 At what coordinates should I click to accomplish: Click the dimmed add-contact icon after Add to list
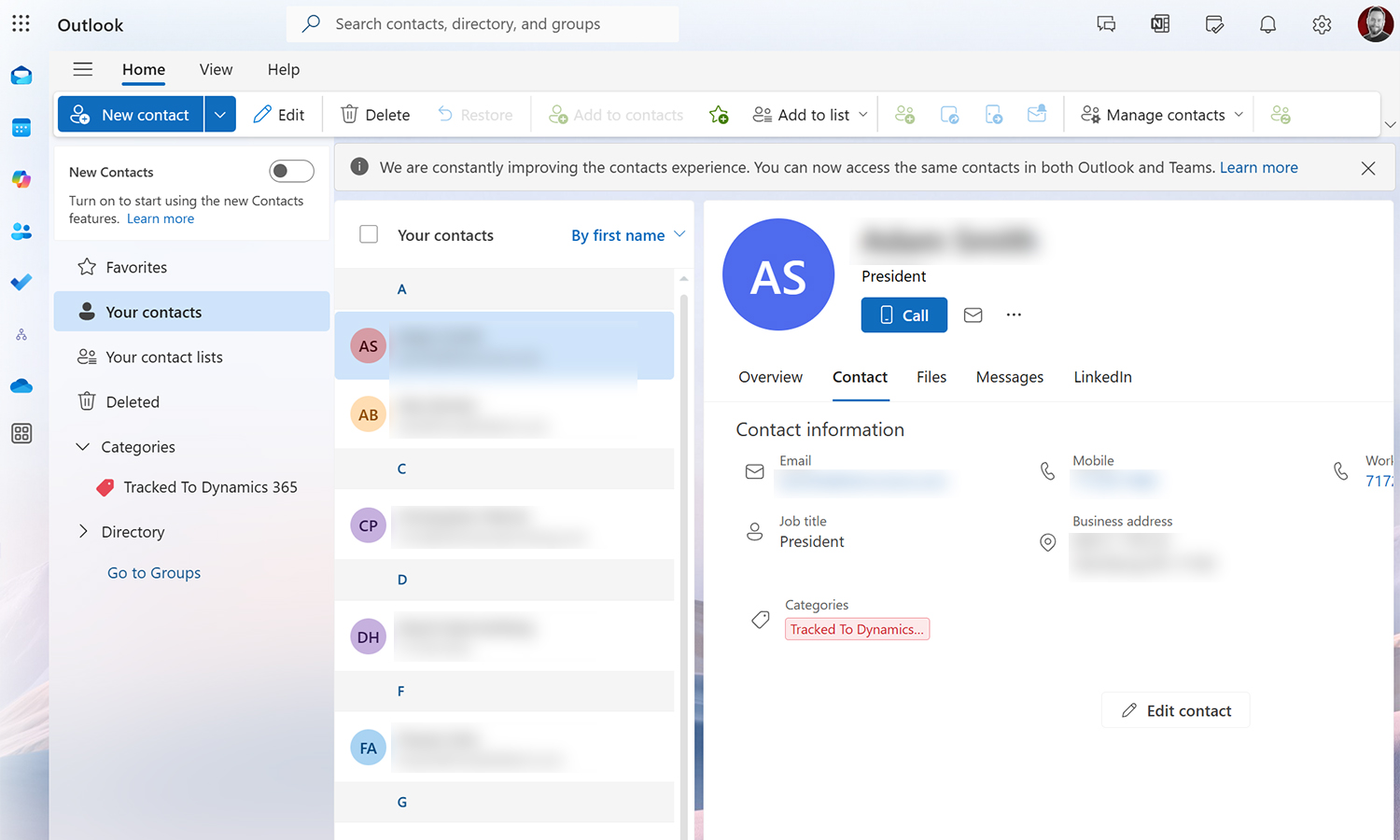click(x=904, y=115)
